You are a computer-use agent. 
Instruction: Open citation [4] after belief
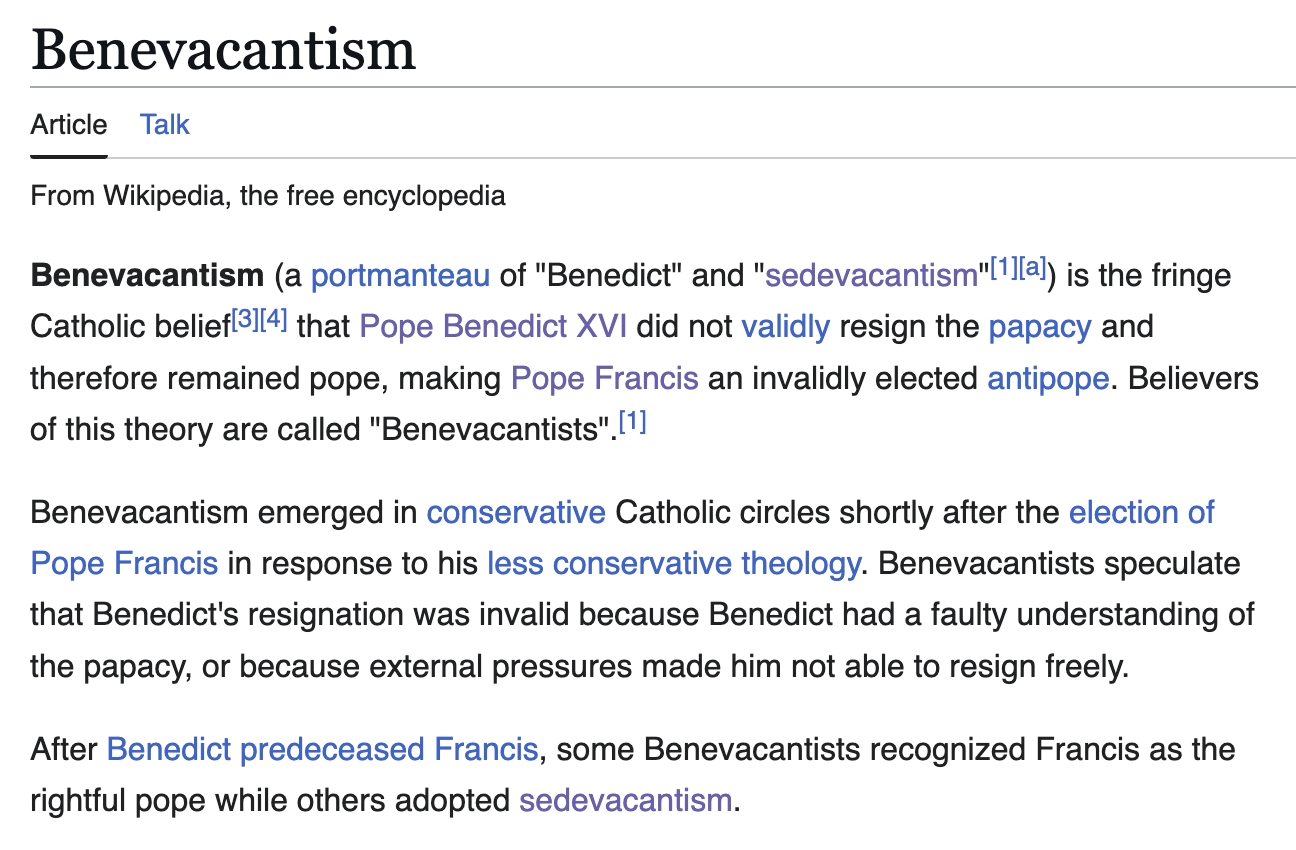click(274, 321)
